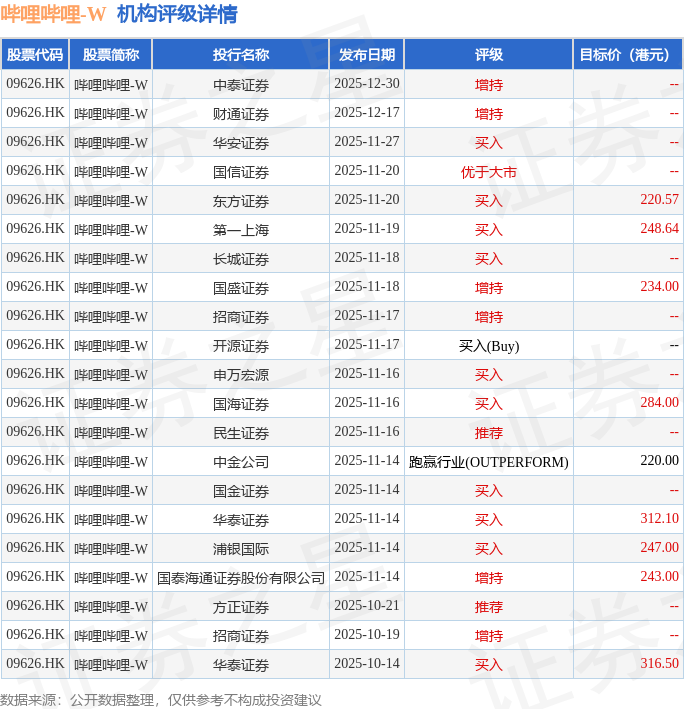Click the 国信证券 cell
The image size is (684, 709).
[x=241, y=172]
